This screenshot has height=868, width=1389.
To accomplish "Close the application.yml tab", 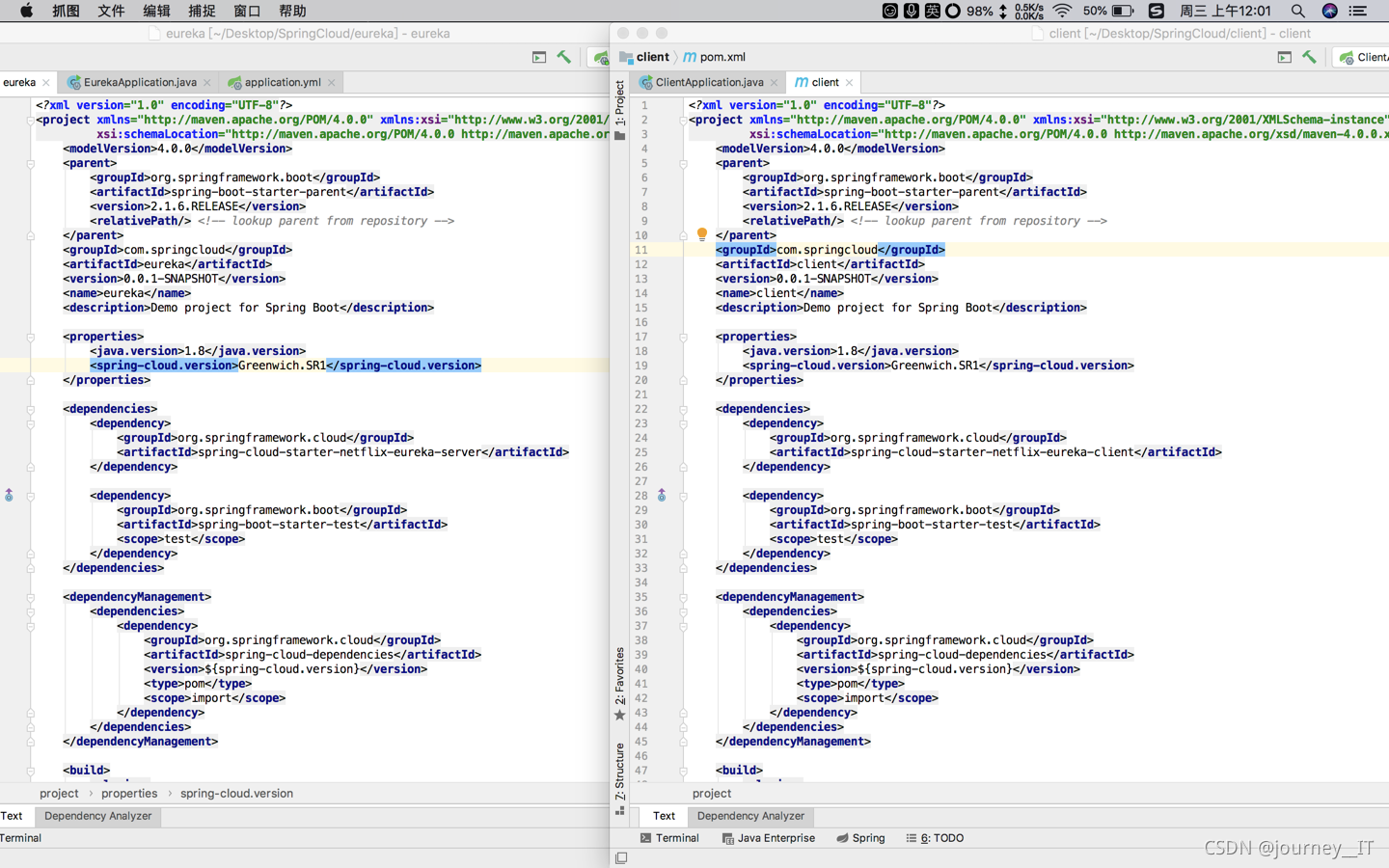I will click(x=332, y=83).
